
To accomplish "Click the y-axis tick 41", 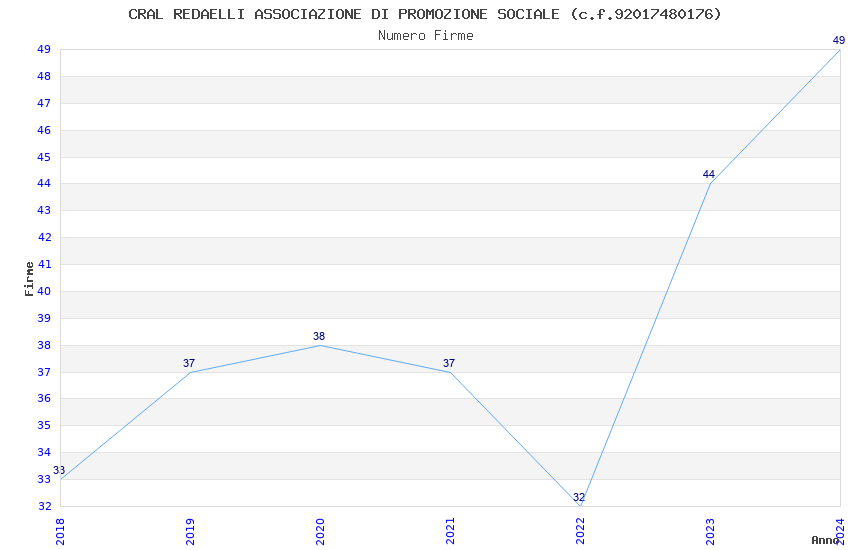I will [44, 264].
